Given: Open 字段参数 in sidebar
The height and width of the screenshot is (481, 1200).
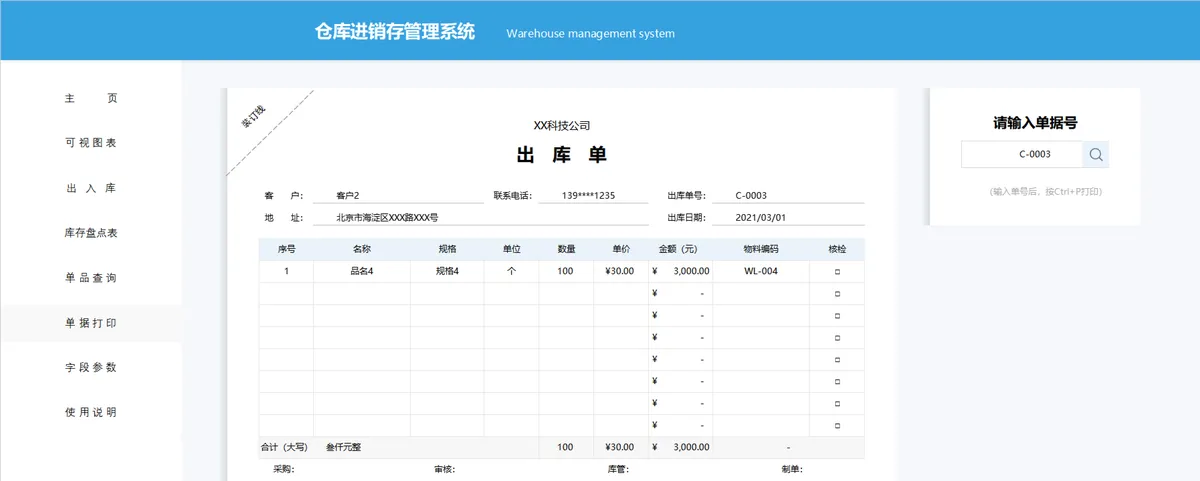Looking at the screenshot, I should (x=91, y=367).
